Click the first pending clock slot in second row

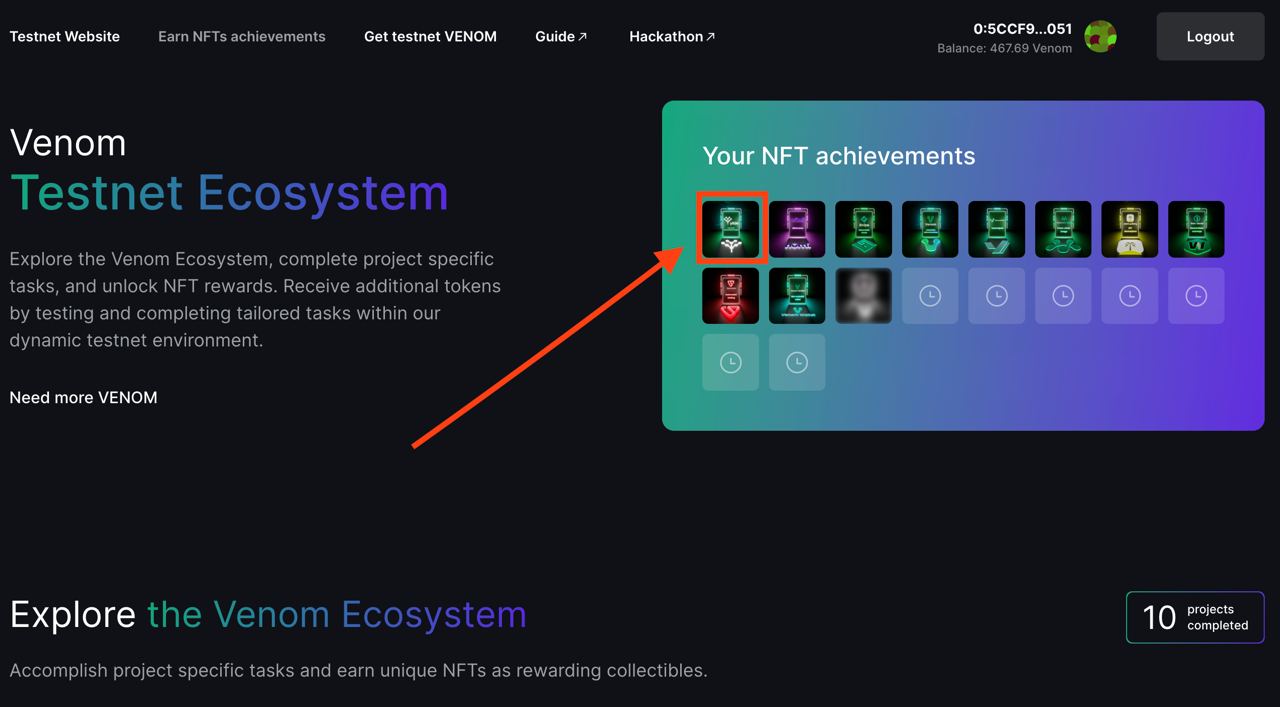click(930, 296)
